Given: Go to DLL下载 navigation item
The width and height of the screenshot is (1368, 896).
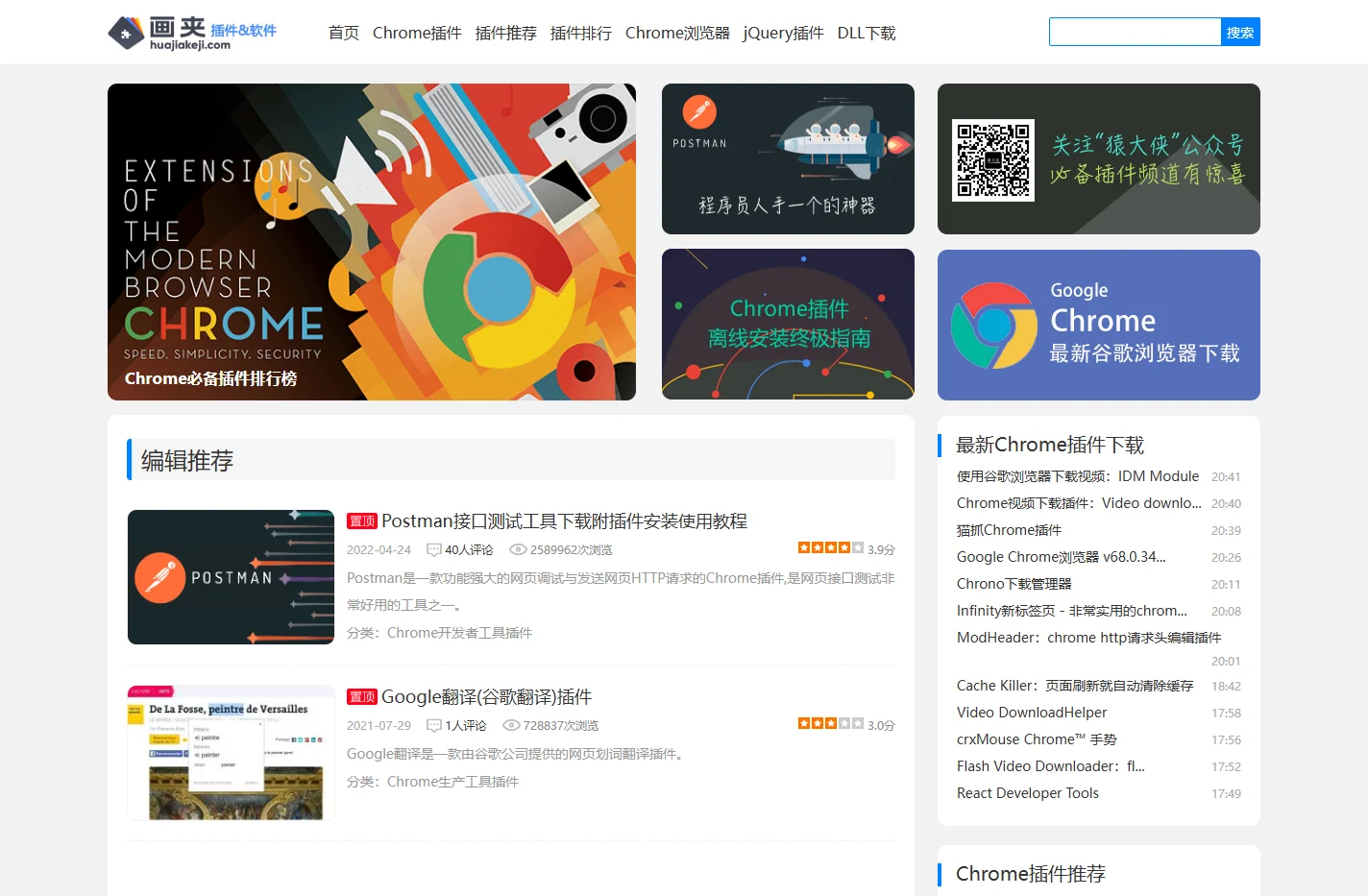Looking at the screenshot, I should (x=867, y=33).
